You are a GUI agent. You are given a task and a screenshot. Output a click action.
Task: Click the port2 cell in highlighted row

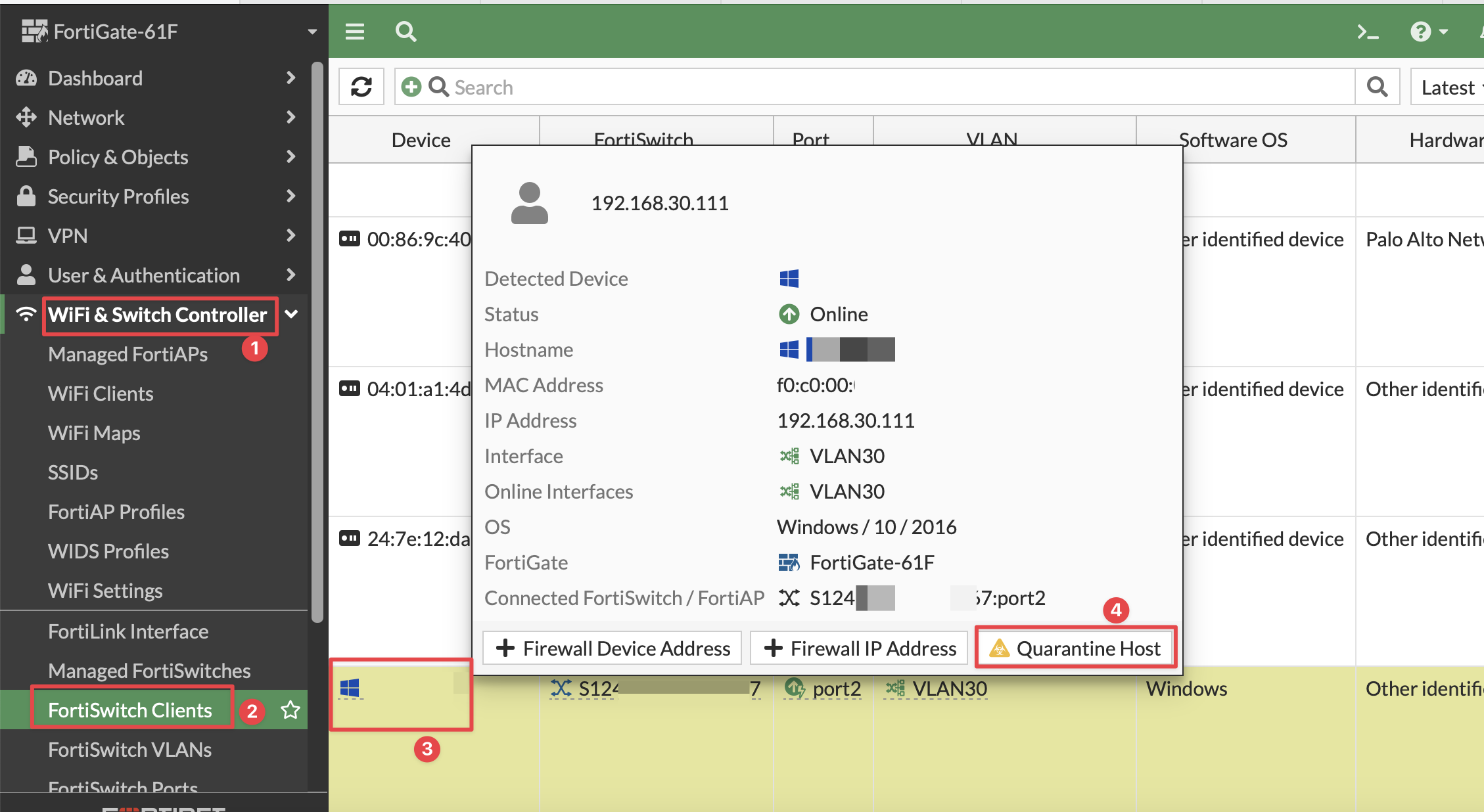[823, 688]
